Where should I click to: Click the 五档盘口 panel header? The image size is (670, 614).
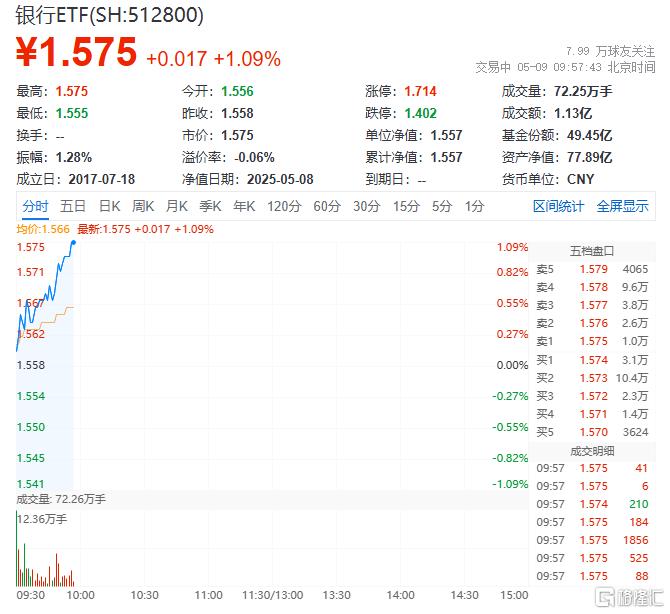pyautogui.click(x=592, y=251)
